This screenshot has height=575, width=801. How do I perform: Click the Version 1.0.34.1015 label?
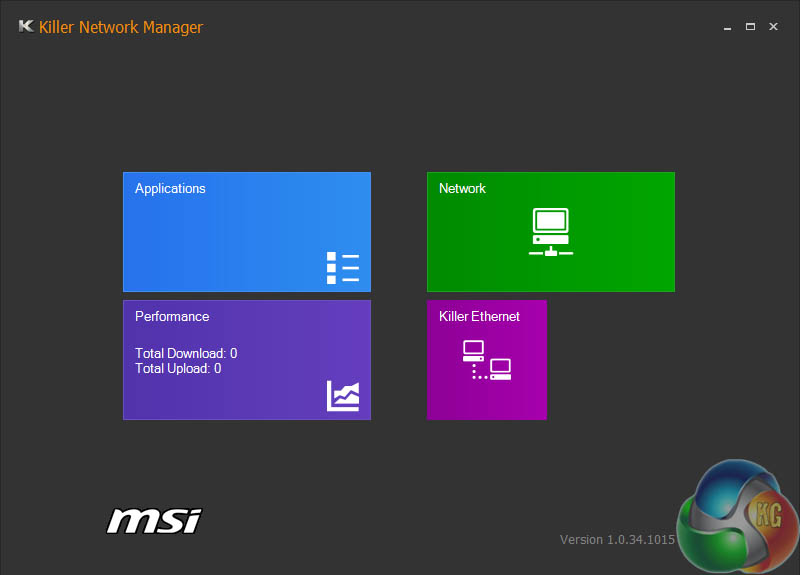617,540
